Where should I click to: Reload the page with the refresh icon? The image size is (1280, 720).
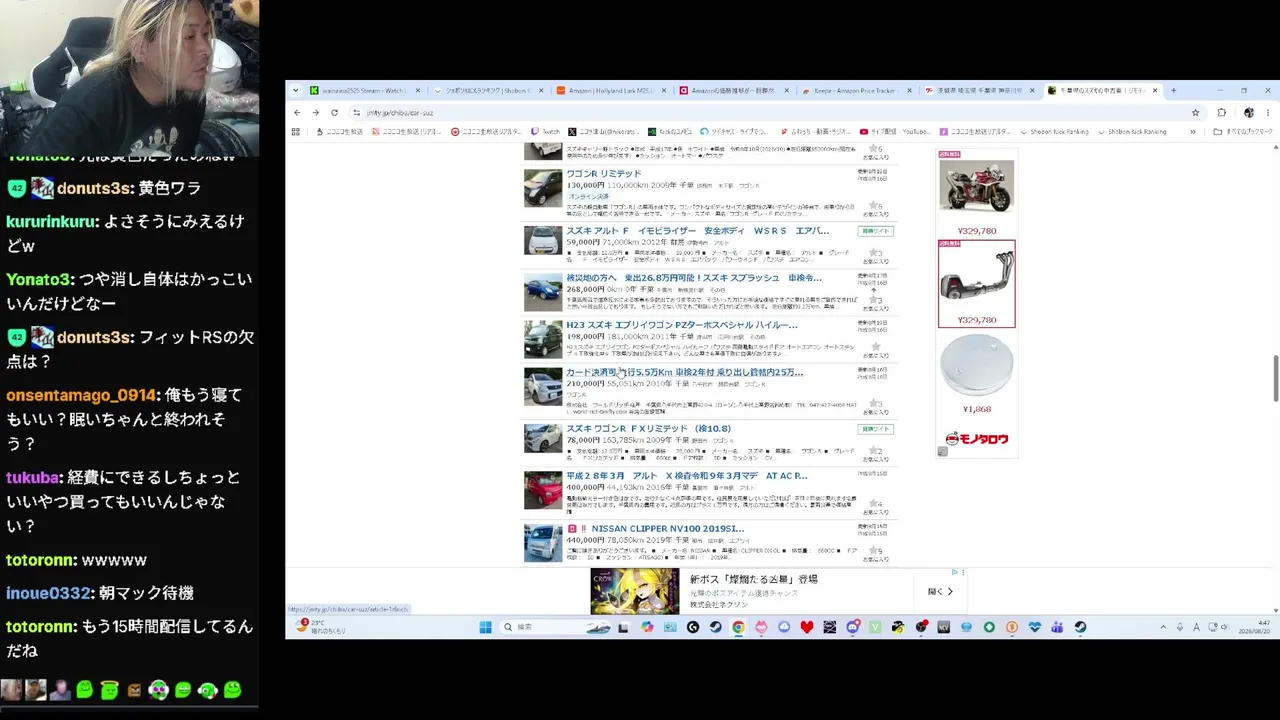(x=334, y=112)
